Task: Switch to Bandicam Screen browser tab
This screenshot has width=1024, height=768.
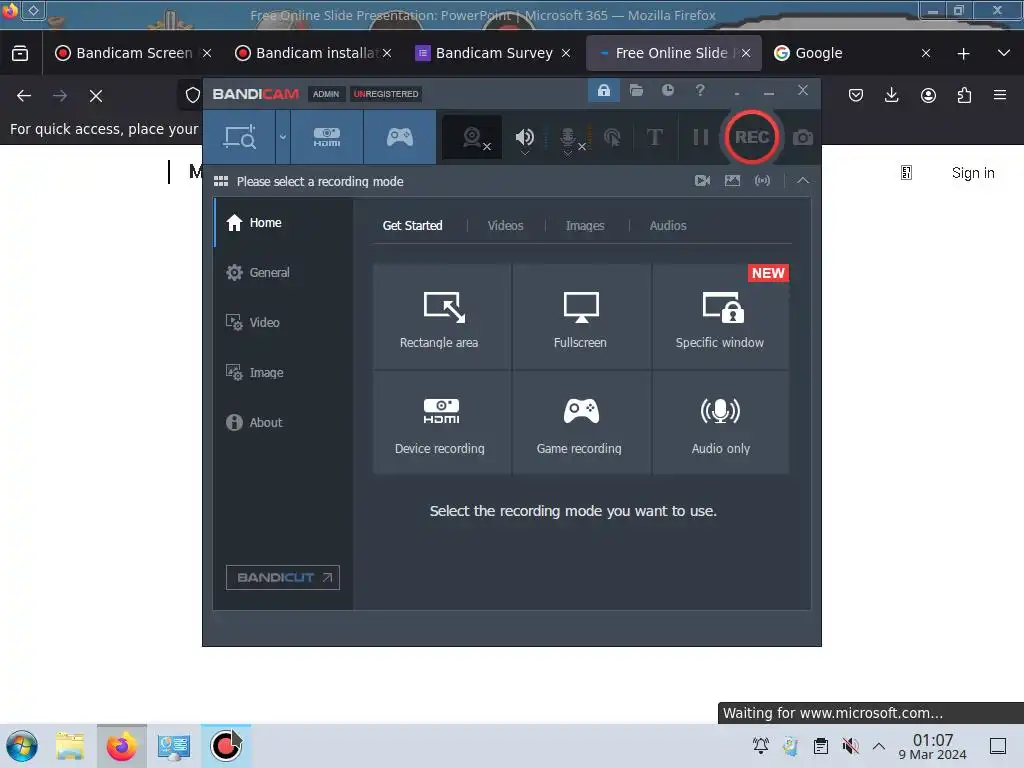Action: 124,53
